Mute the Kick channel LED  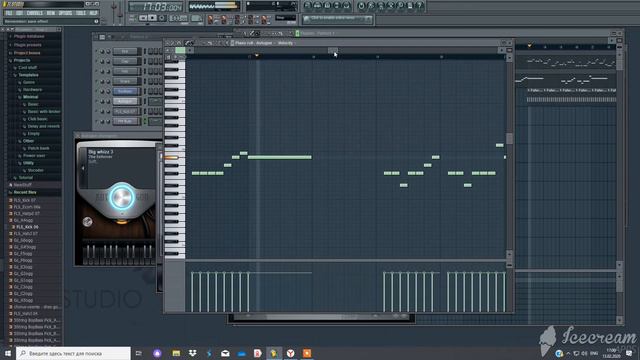[97, 51]
